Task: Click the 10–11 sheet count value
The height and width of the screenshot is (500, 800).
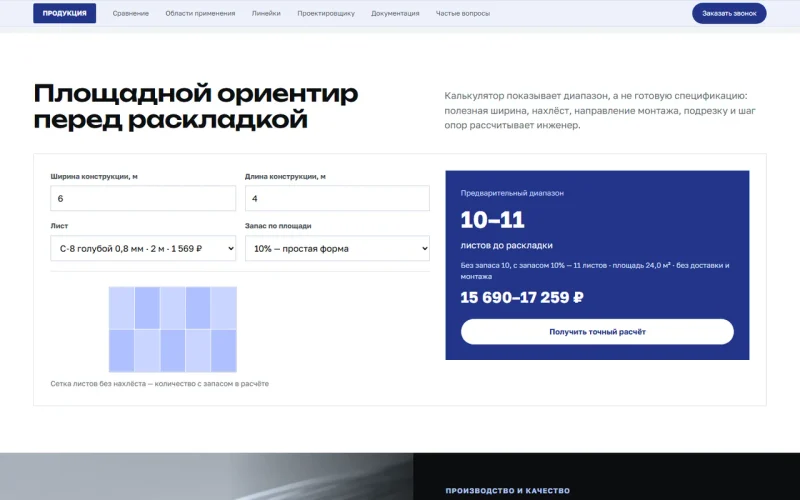Action: point(492,220)
